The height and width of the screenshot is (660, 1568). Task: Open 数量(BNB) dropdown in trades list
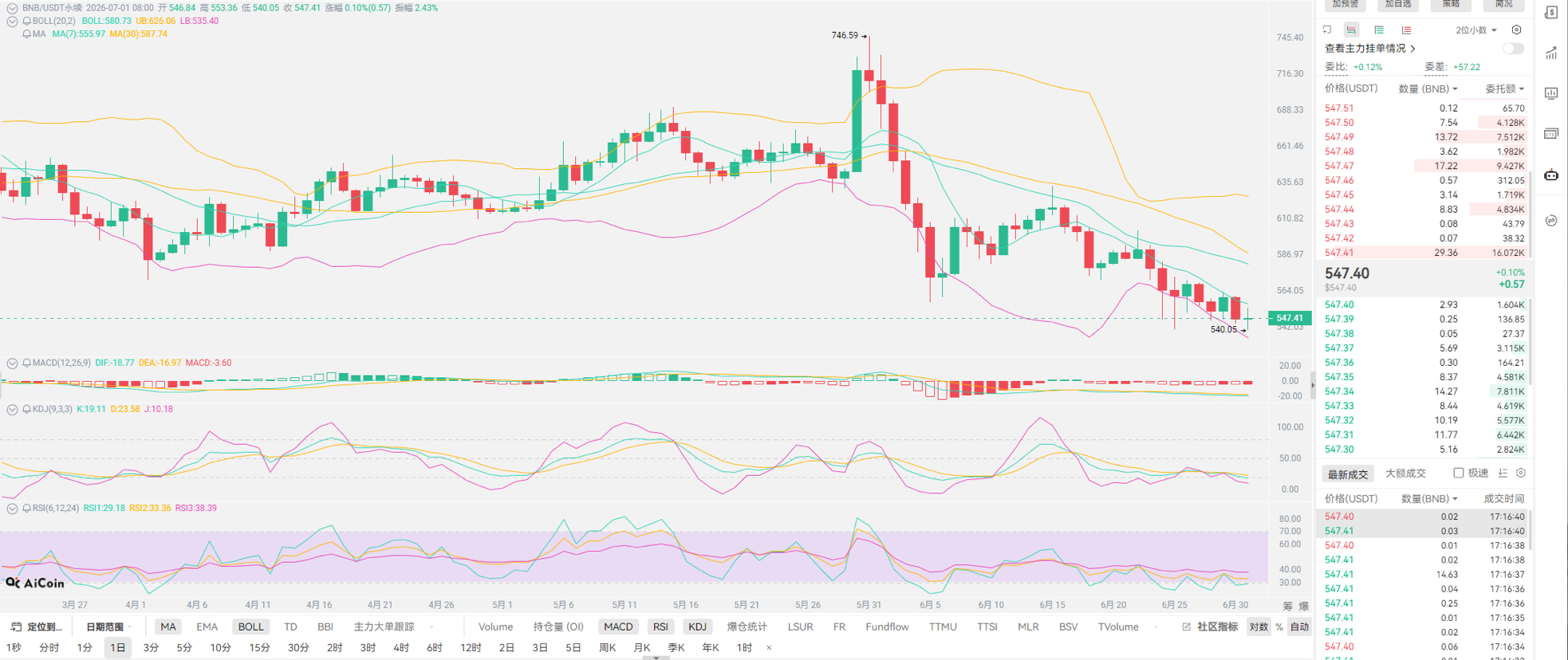pos(1429,499)
